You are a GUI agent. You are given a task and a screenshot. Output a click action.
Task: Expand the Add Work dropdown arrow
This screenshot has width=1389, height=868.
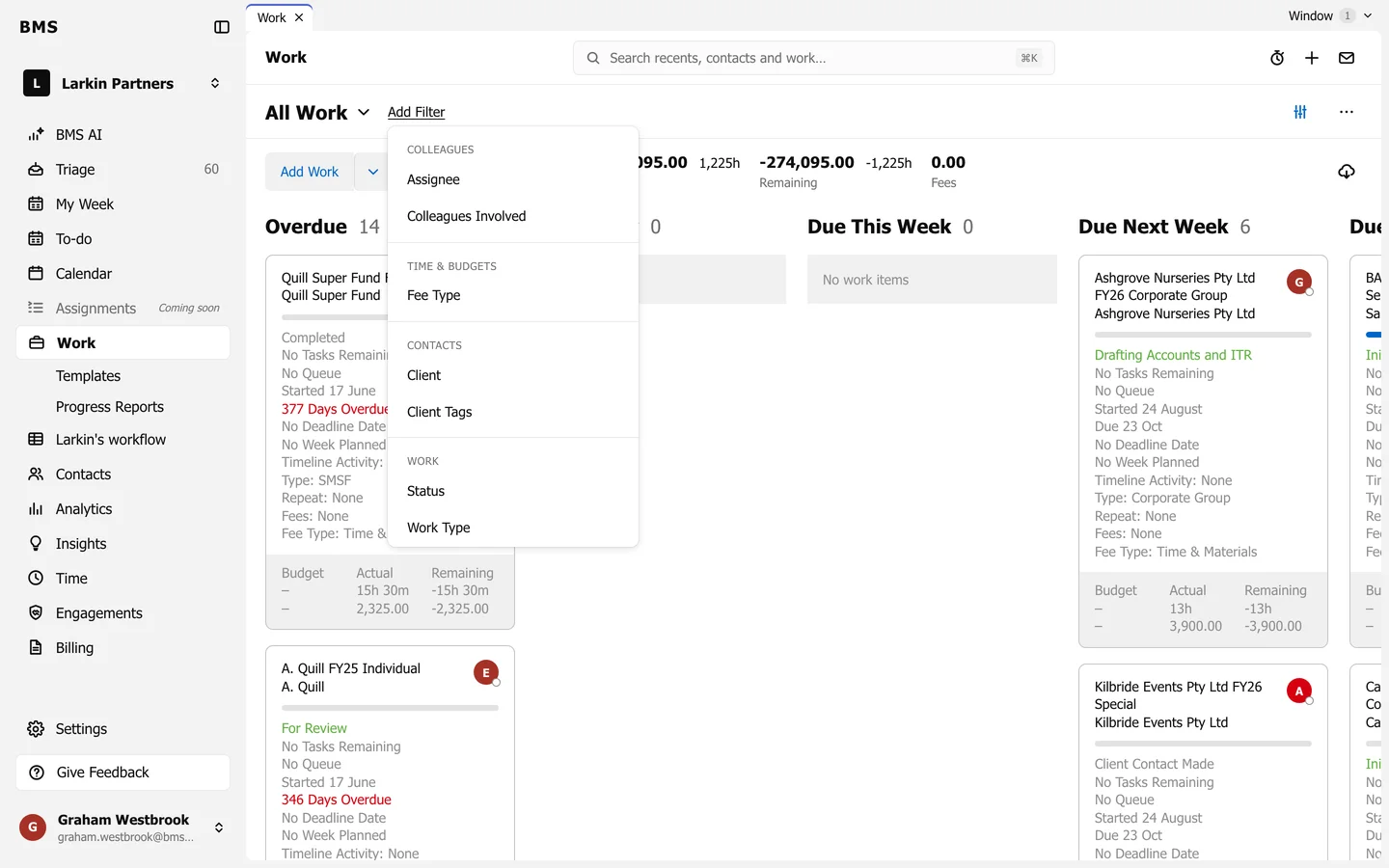(x=372, y=172)
